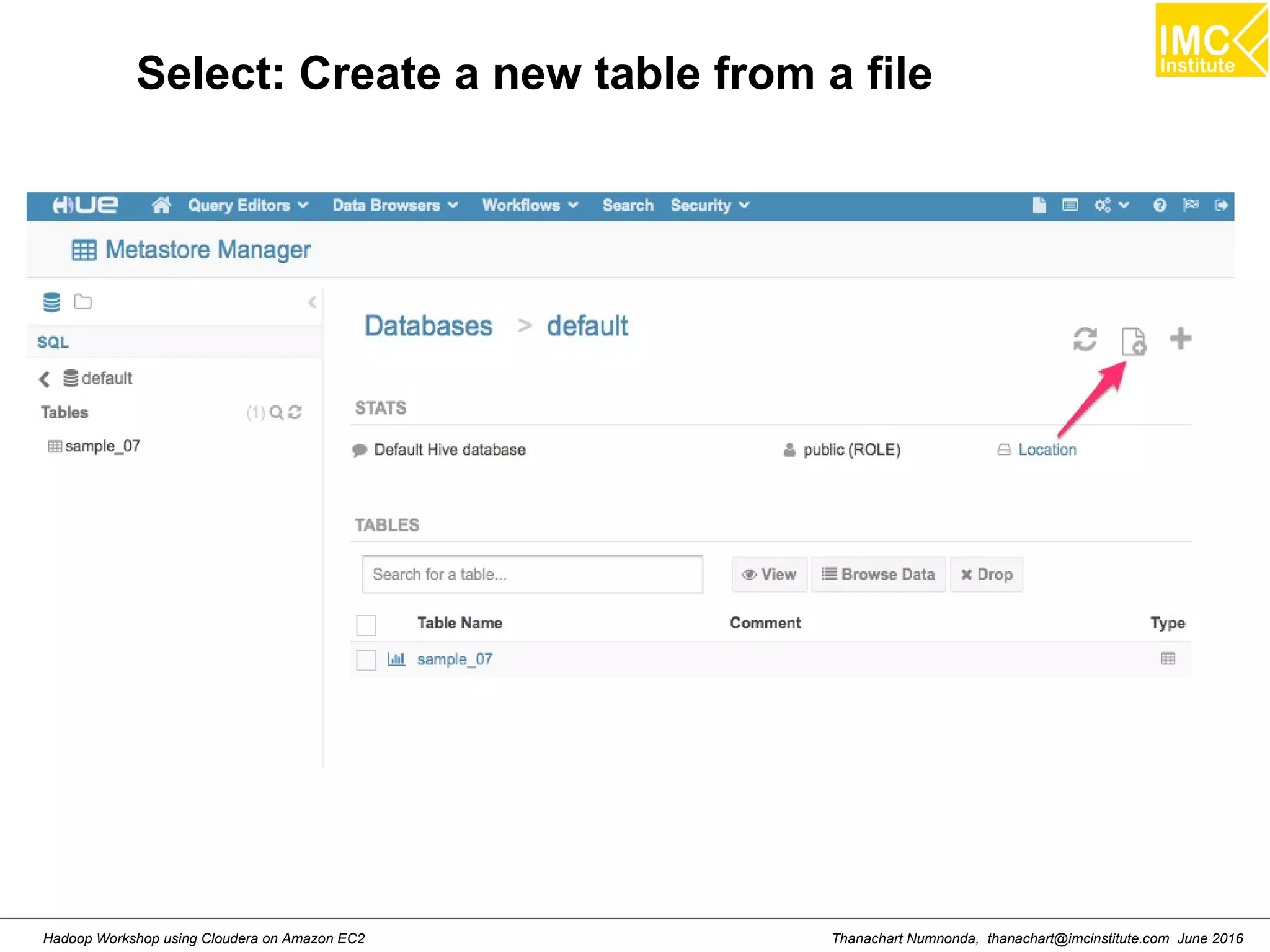
Task: Open the Location link
Action: coord(1047,450)
